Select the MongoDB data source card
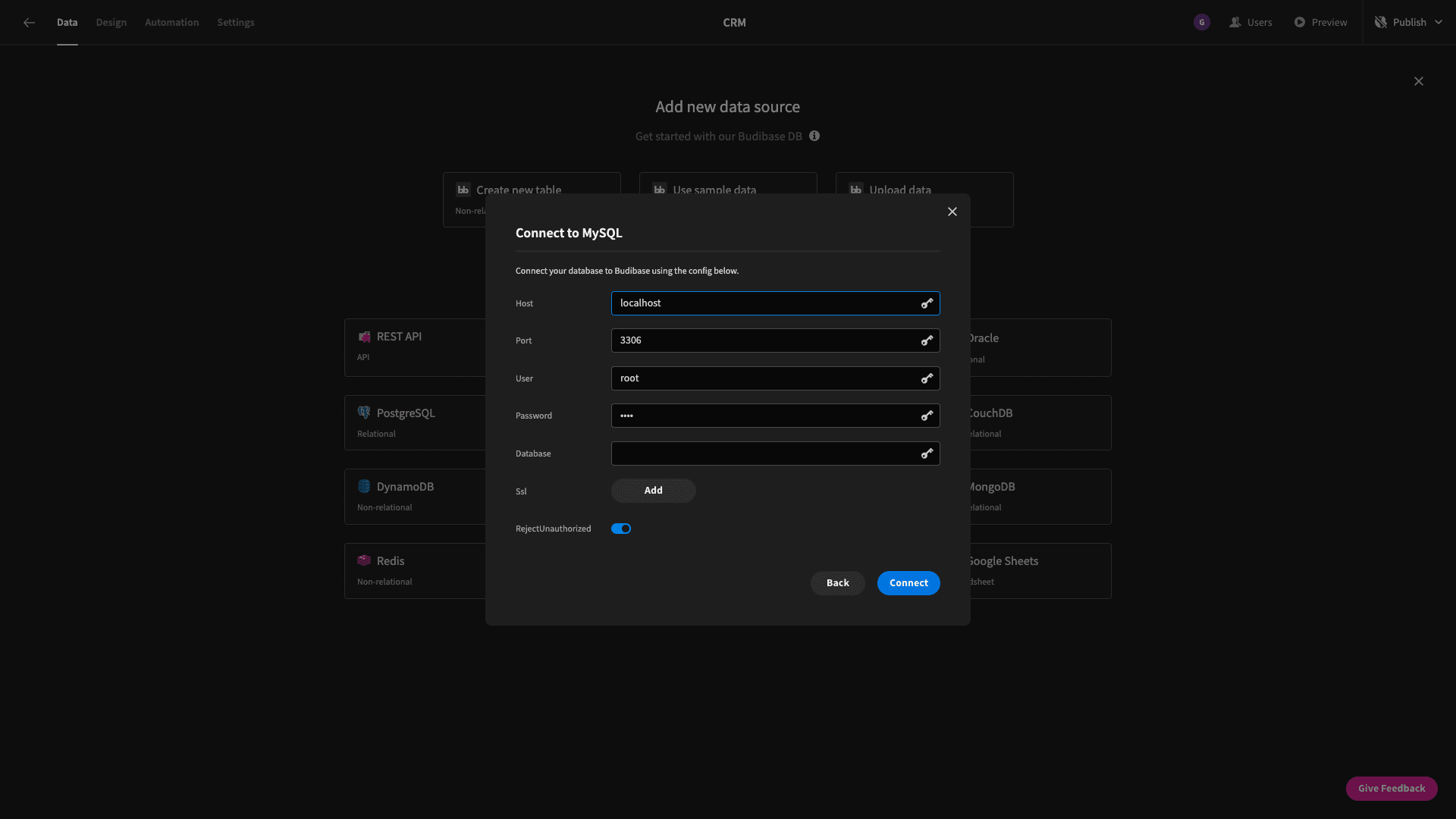This screenshot has width=1456, height=819. [x=1040, y=497]
